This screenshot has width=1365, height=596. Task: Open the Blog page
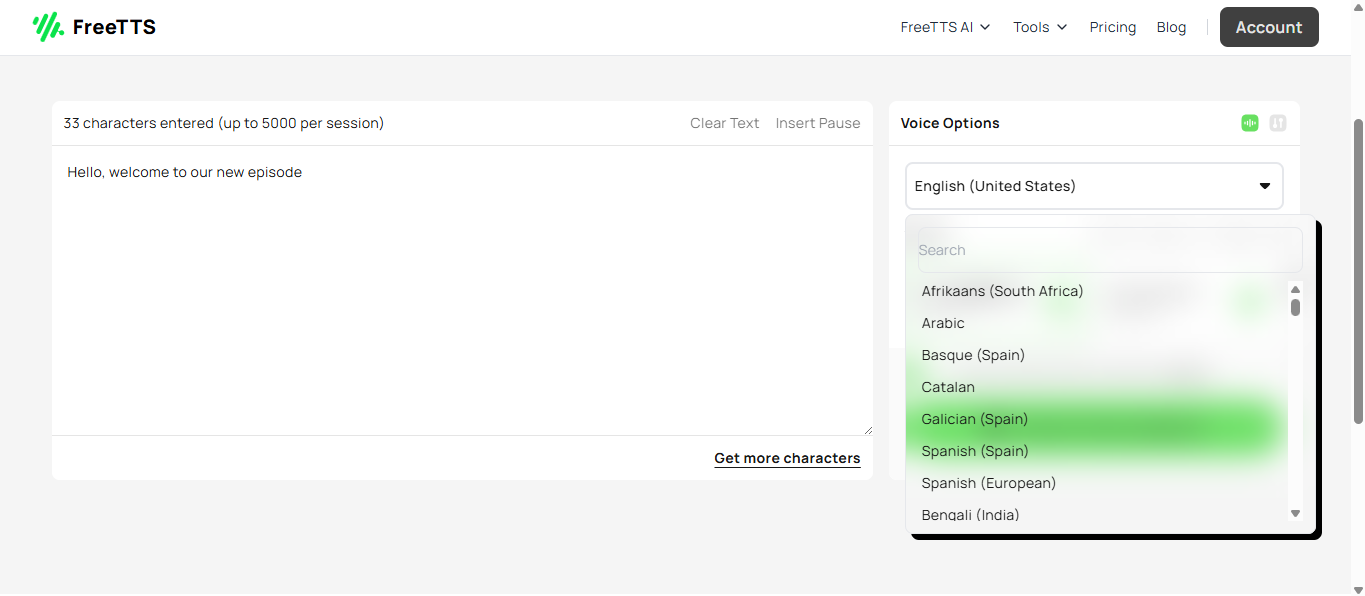coord(1171,27)
